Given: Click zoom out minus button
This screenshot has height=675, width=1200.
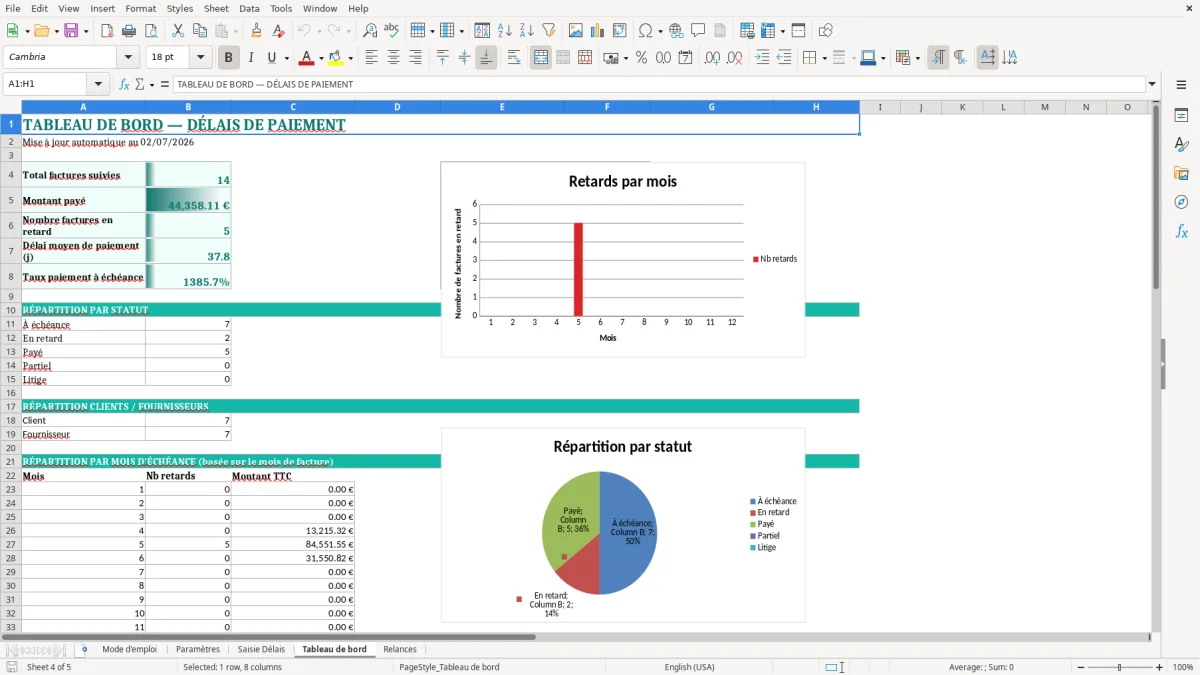Looking at the screenshot, I should coord(1081,667).
